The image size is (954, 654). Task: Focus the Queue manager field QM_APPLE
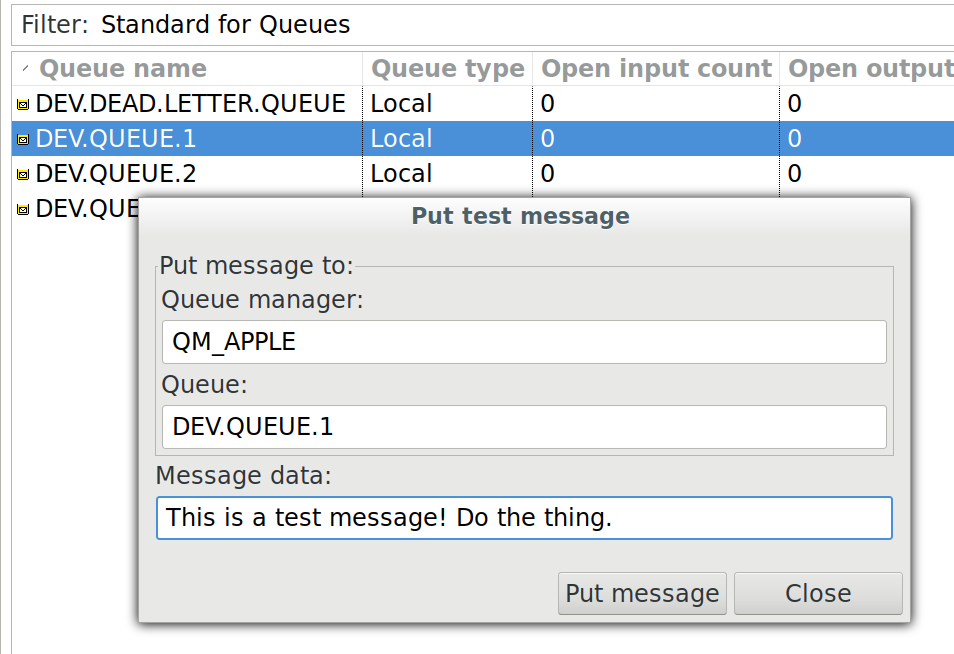(523, 342)
